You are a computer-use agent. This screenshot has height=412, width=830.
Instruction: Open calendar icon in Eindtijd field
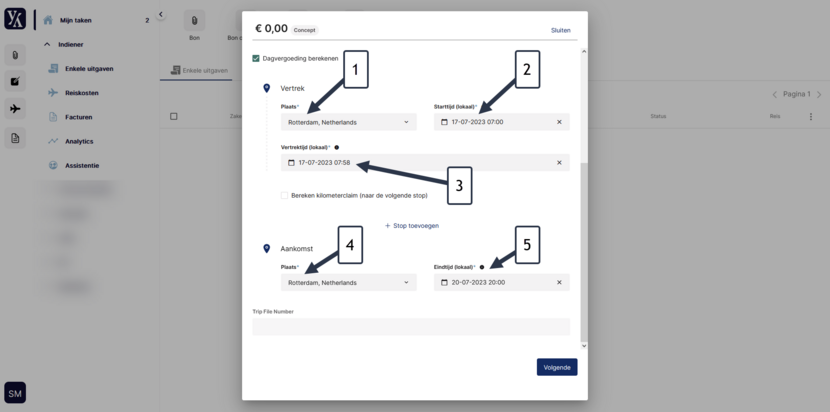[444, 282]
